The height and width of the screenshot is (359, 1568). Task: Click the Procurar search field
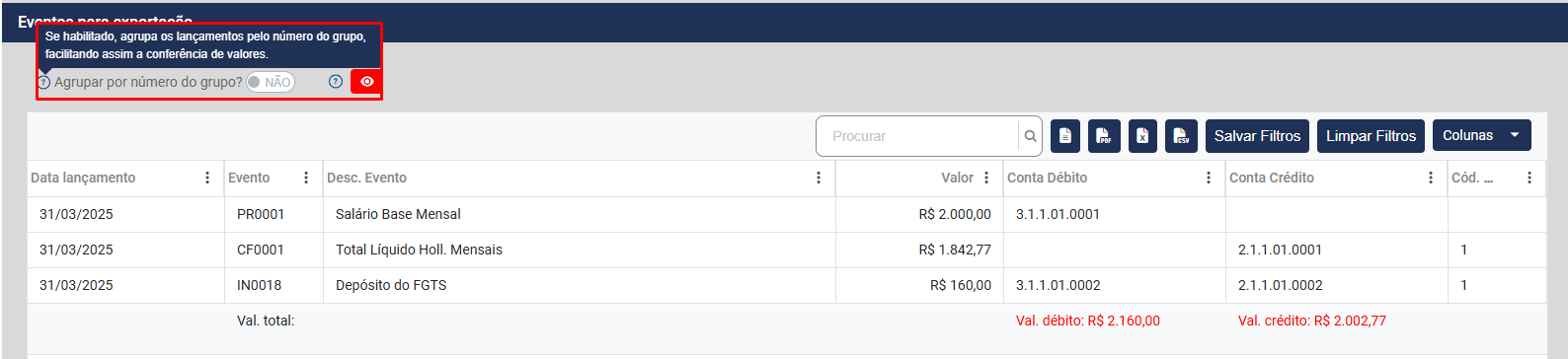[x=918, y=136]
